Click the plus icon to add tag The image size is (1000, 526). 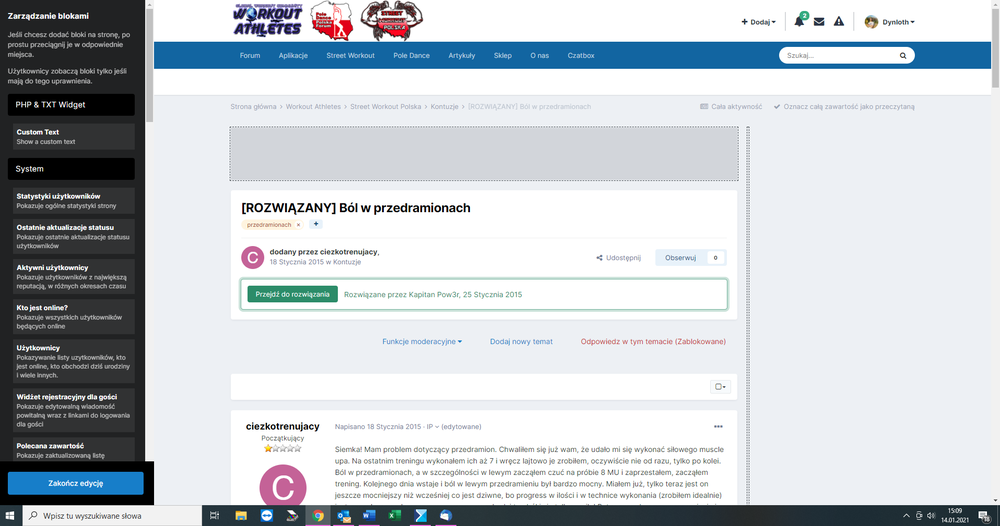pyautogui.click(x=316, y=224)
